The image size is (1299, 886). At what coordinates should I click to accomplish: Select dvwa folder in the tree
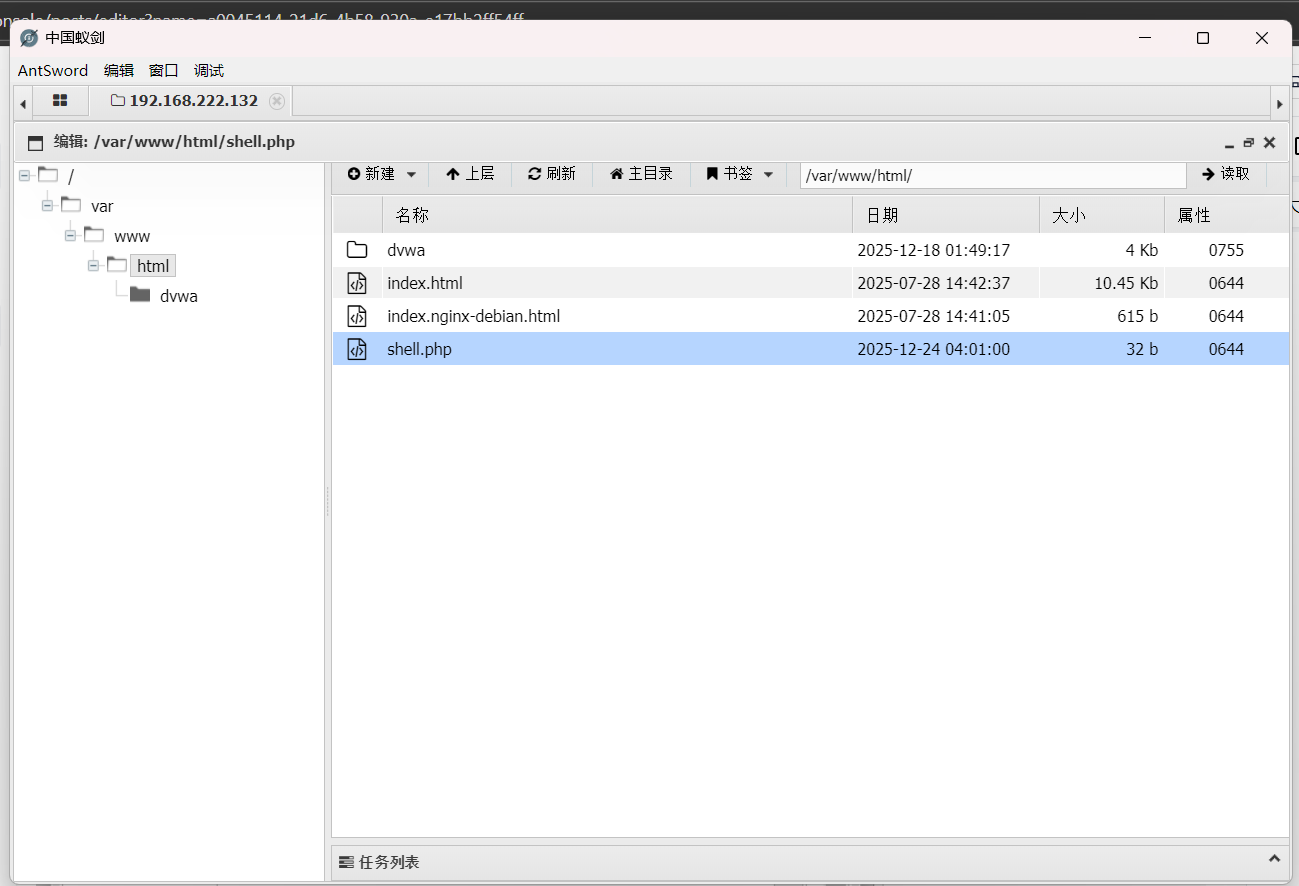(178, 296)
